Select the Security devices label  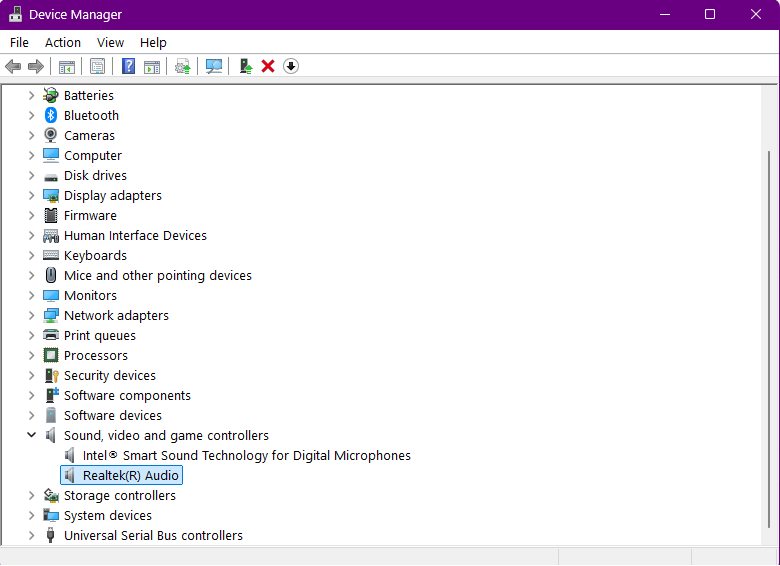(110, 376)
